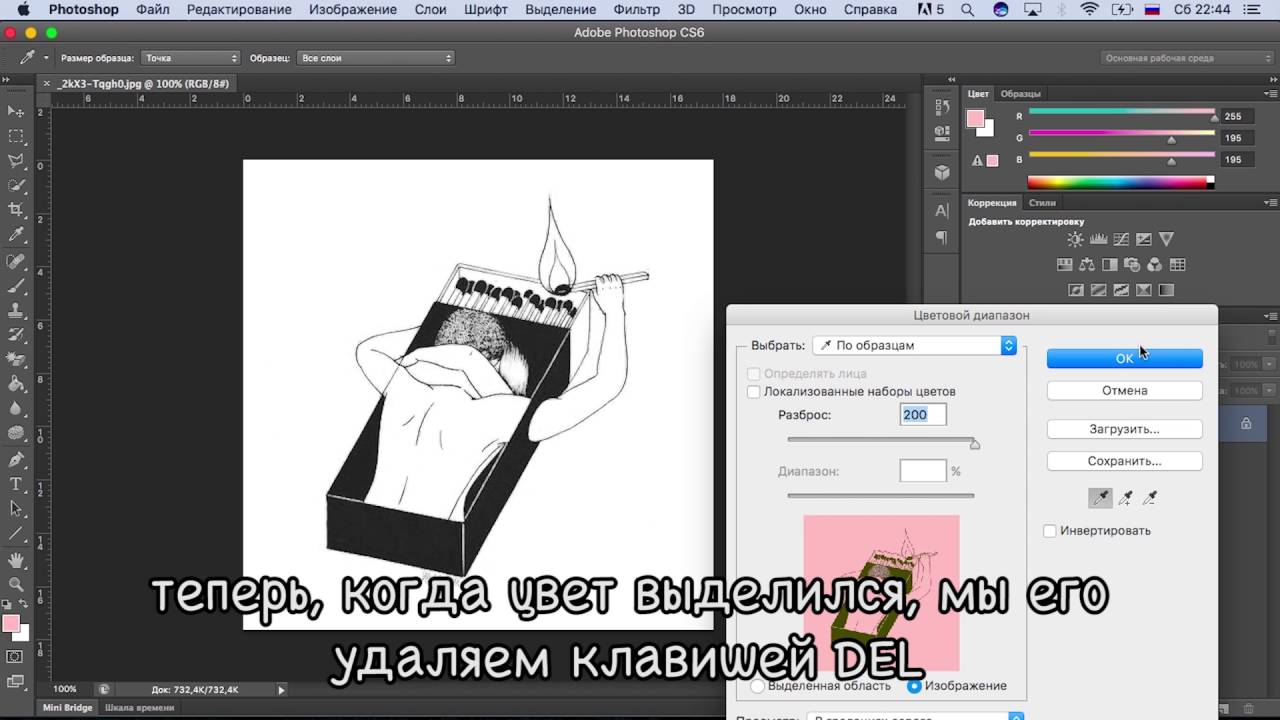The height and width of the screenshot is (720, 1280).
Task: Open the Размер образца dropdown
Action: 191,58
